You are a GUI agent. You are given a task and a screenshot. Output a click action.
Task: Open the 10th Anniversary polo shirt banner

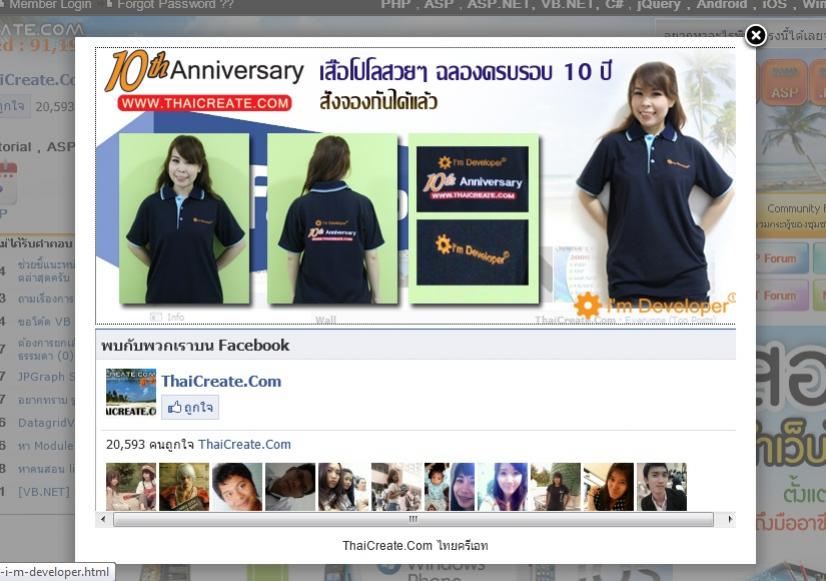(415, 186)
